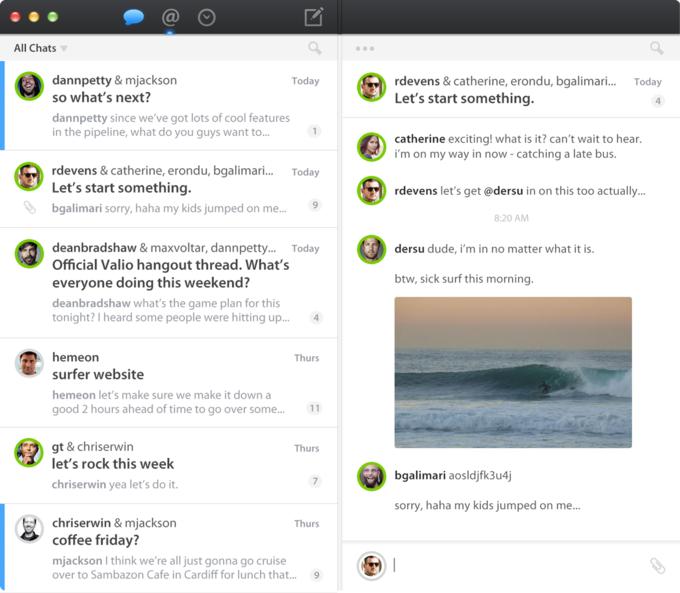Screen dimensions: 680x593
Task: Search the conversation with right panel magnifier
Action: (657, 48)
